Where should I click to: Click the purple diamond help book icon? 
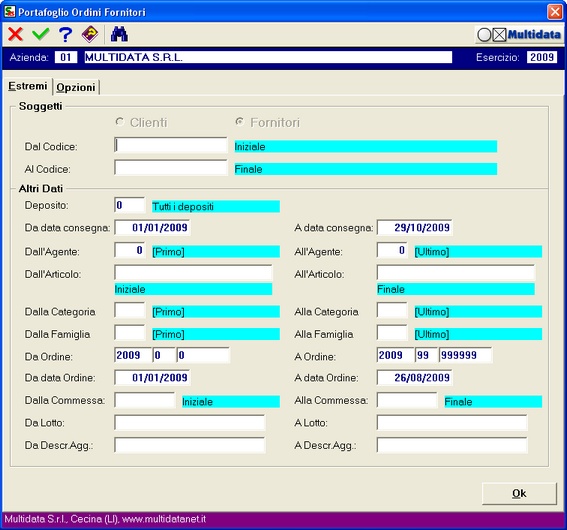(x=90, y=34)
